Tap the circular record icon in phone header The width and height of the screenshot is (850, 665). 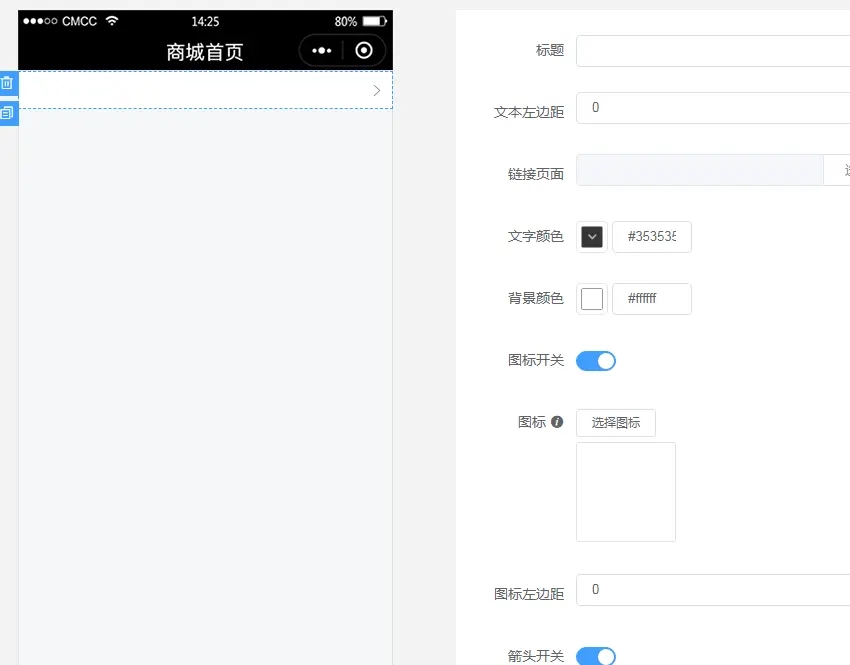364,50
